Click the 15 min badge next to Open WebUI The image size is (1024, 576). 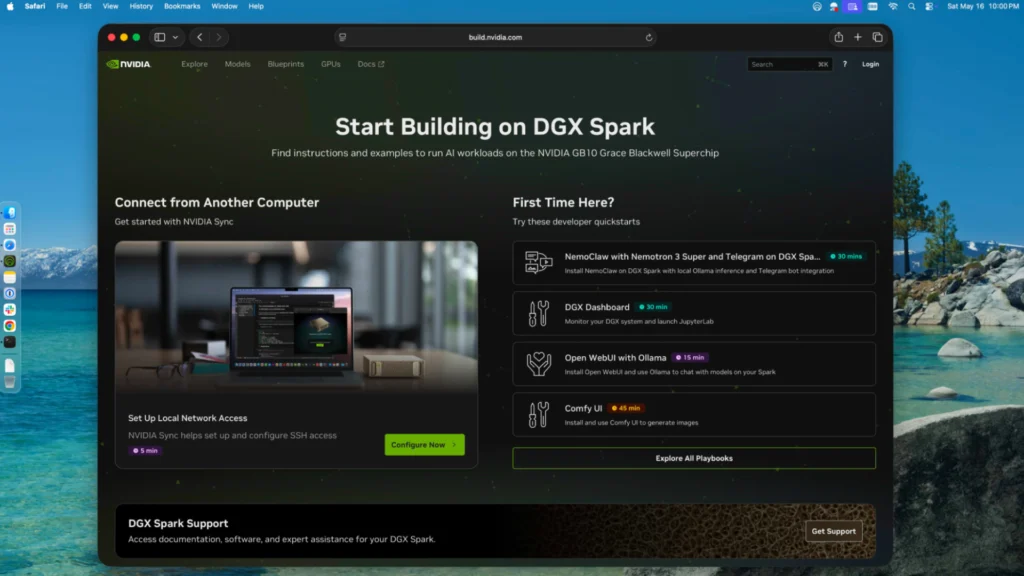[690, 358]
